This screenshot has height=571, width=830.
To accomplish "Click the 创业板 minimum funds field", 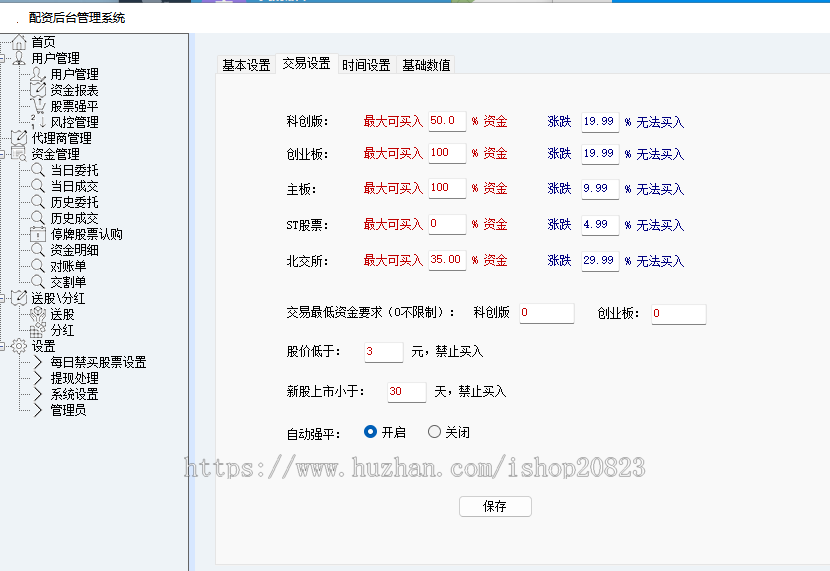I will pyautogui.click(x=679, y=314).
